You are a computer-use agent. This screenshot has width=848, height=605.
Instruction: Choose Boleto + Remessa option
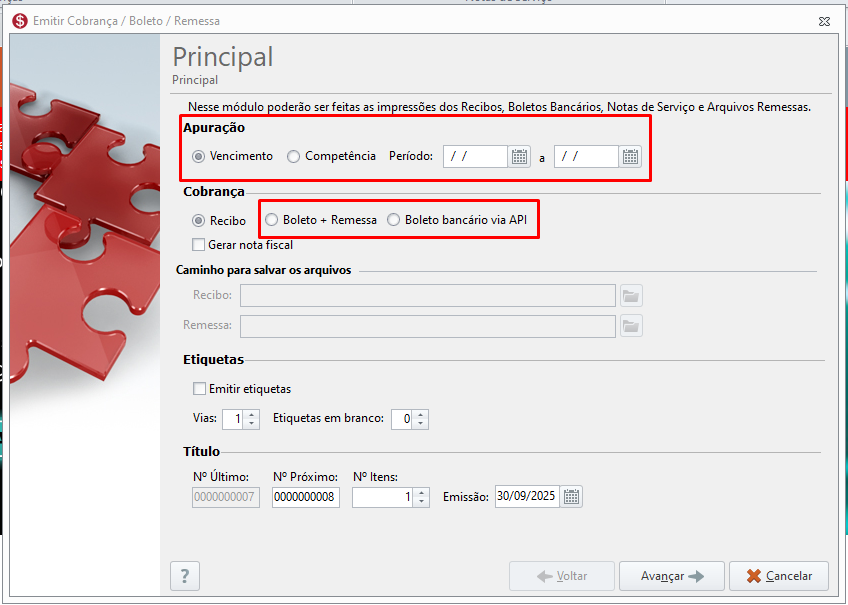click(321, 220)
